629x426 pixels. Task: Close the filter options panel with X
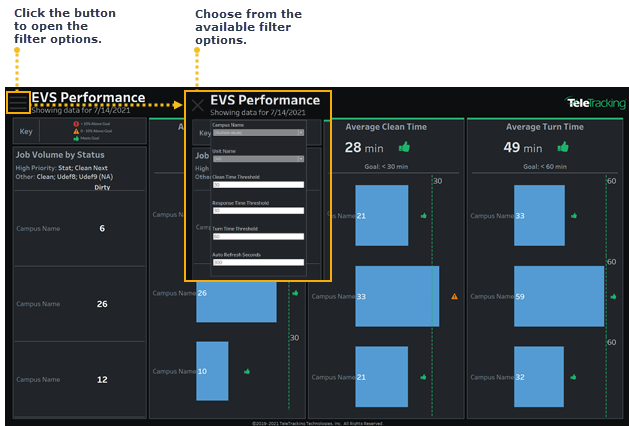(x=198, y=105)
